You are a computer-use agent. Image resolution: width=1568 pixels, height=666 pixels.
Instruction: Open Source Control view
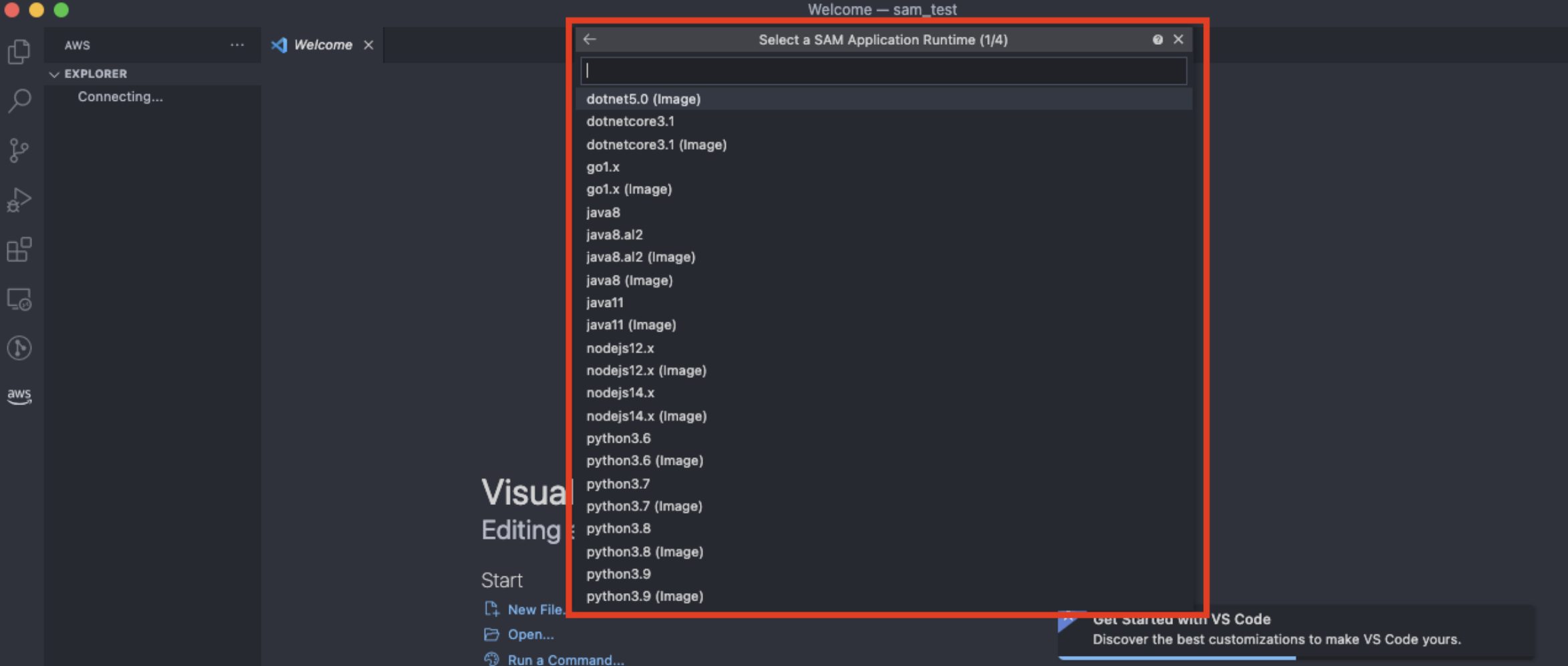[19, 150]
